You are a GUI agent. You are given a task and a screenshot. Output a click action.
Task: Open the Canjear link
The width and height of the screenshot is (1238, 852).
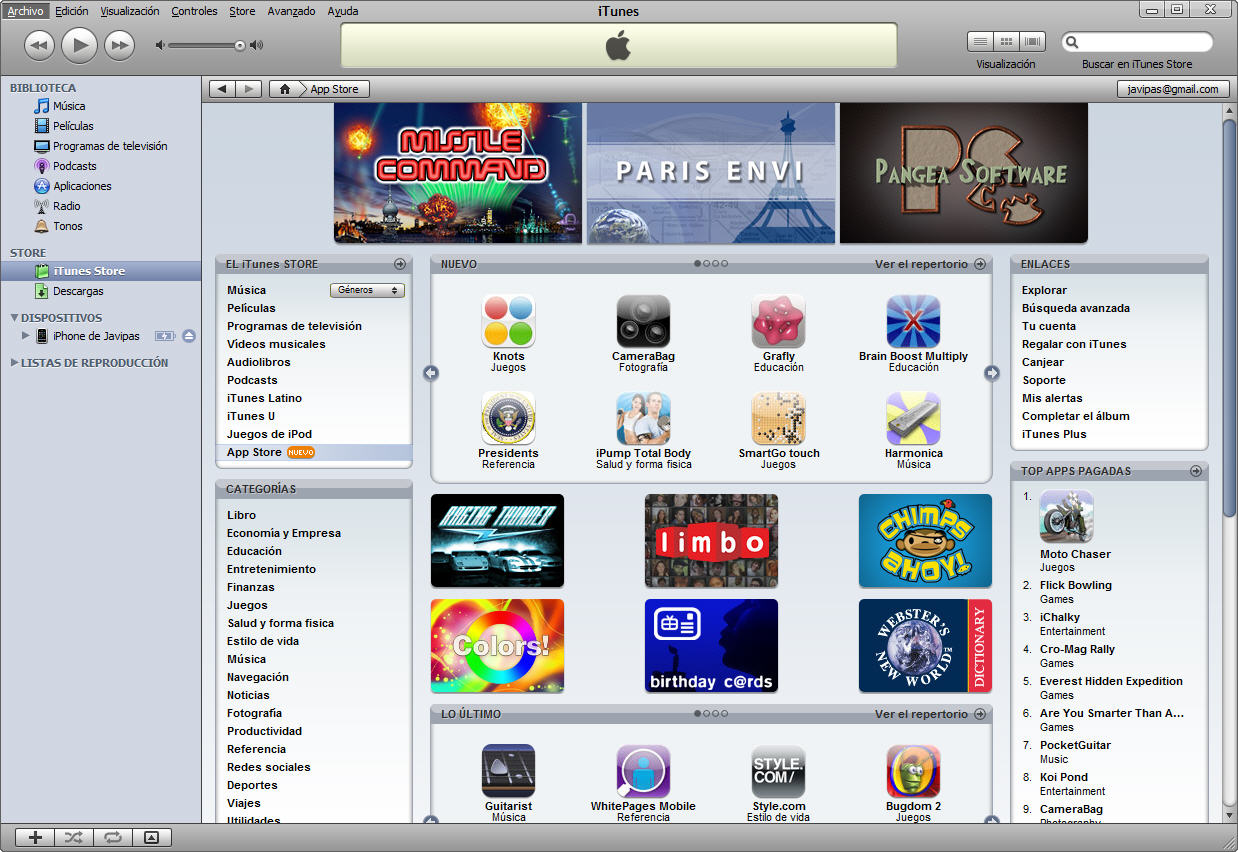(1043, 362)
